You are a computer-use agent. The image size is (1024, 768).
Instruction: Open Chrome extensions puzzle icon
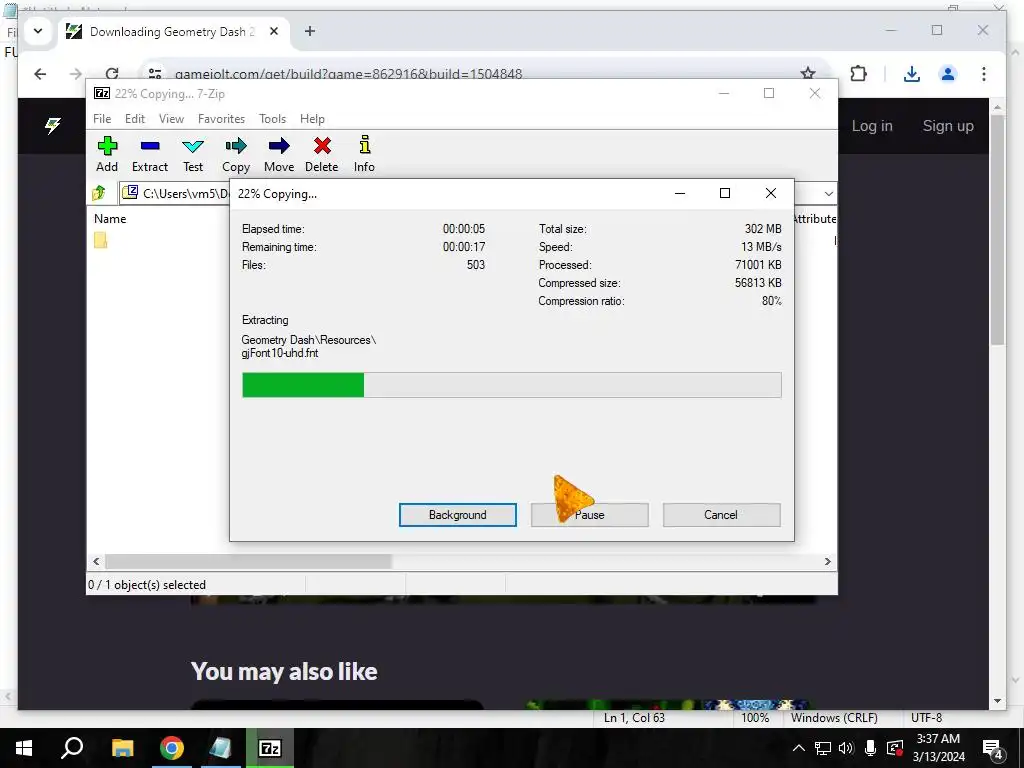point(858,74)
